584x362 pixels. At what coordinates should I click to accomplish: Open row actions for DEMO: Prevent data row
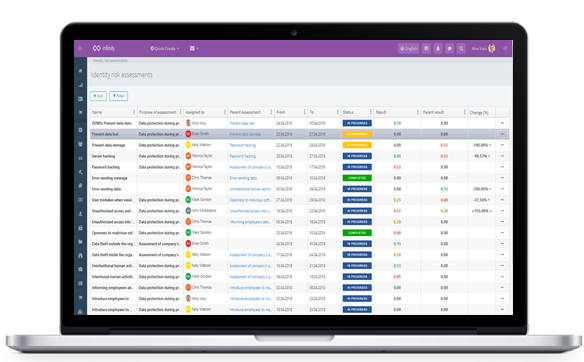coord(502,123)
